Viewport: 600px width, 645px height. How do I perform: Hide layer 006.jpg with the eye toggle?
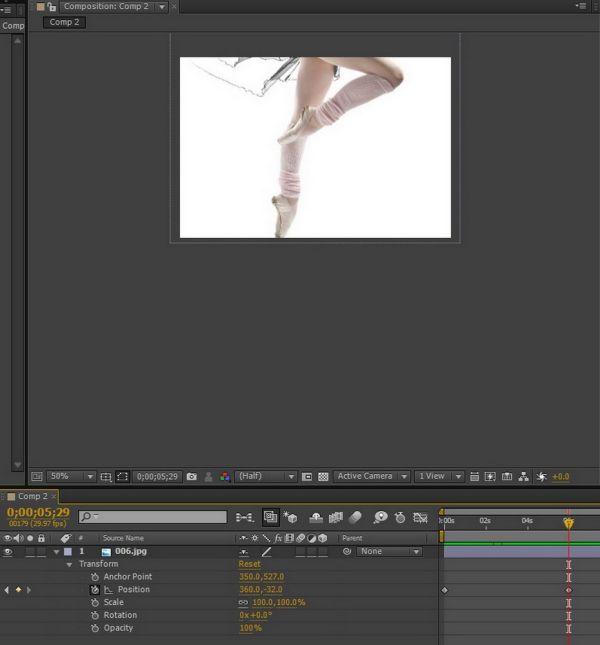pyautogui.click(x=8, y=551)
